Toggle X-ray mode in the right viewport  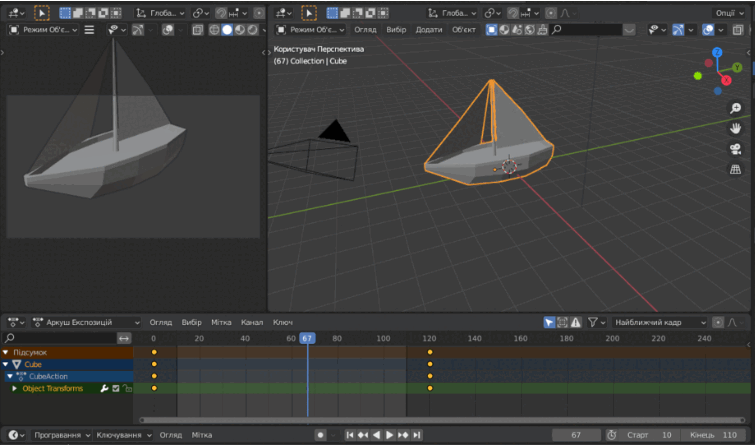pyautogui.click(x=738, y=30)
